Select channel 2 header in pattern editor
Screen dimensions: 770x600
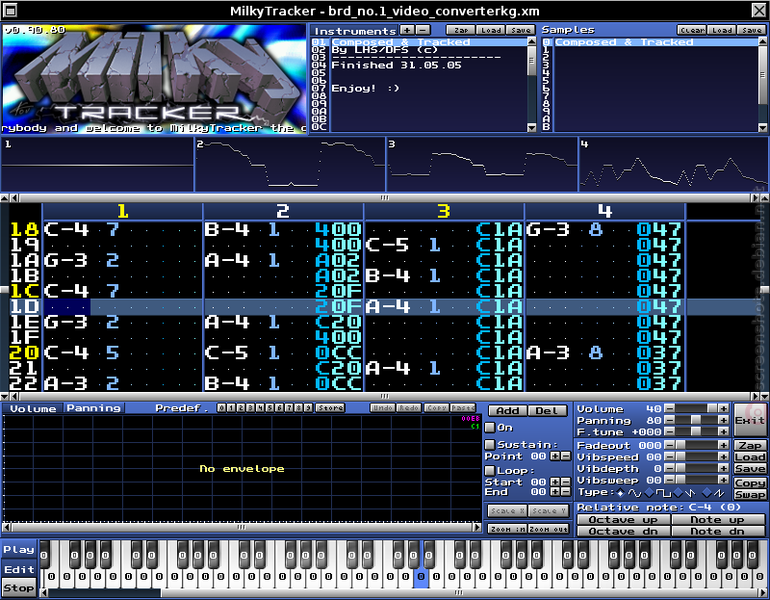283,212
